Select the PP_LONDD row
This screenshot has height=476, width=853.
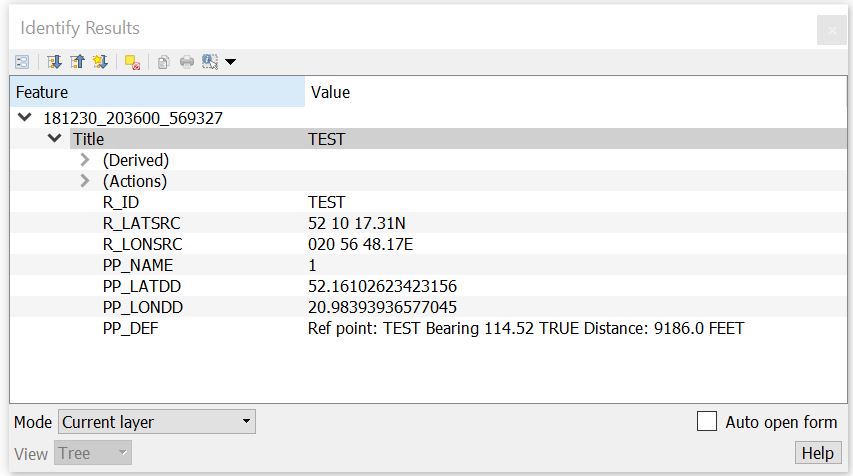[x=429, y=307]
